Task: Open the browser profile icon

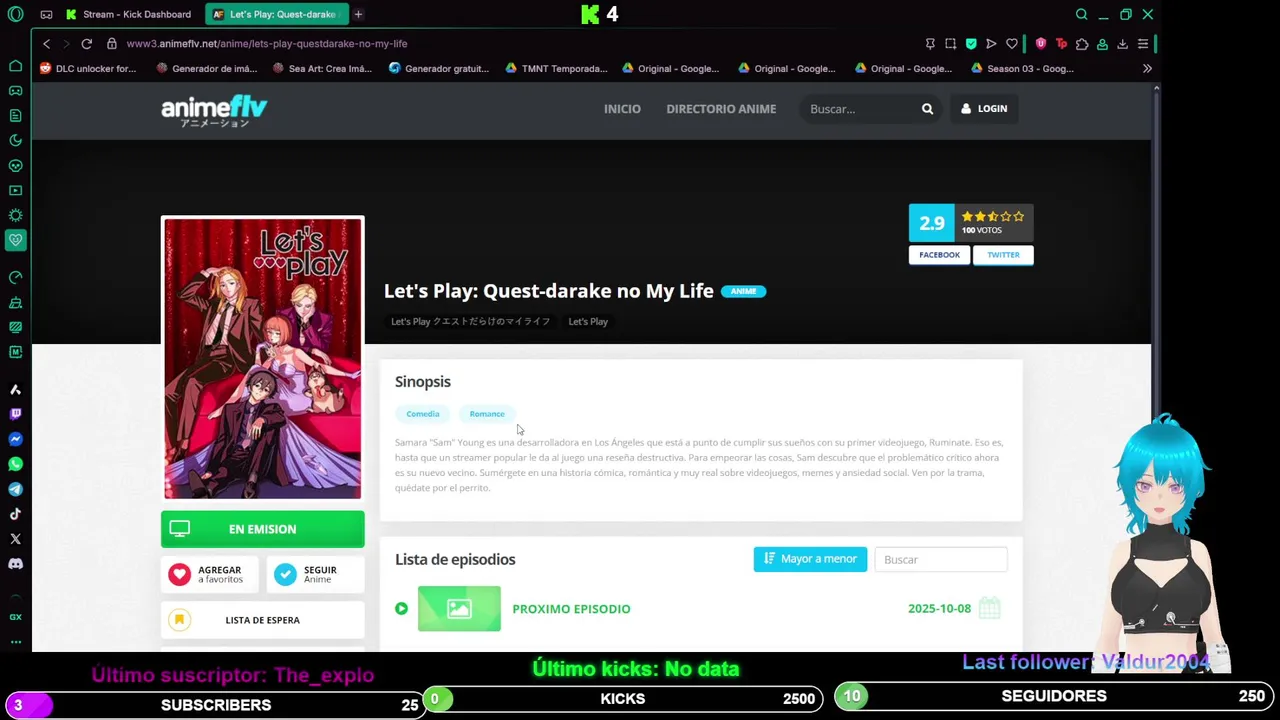Action: tap(1102, 44)
